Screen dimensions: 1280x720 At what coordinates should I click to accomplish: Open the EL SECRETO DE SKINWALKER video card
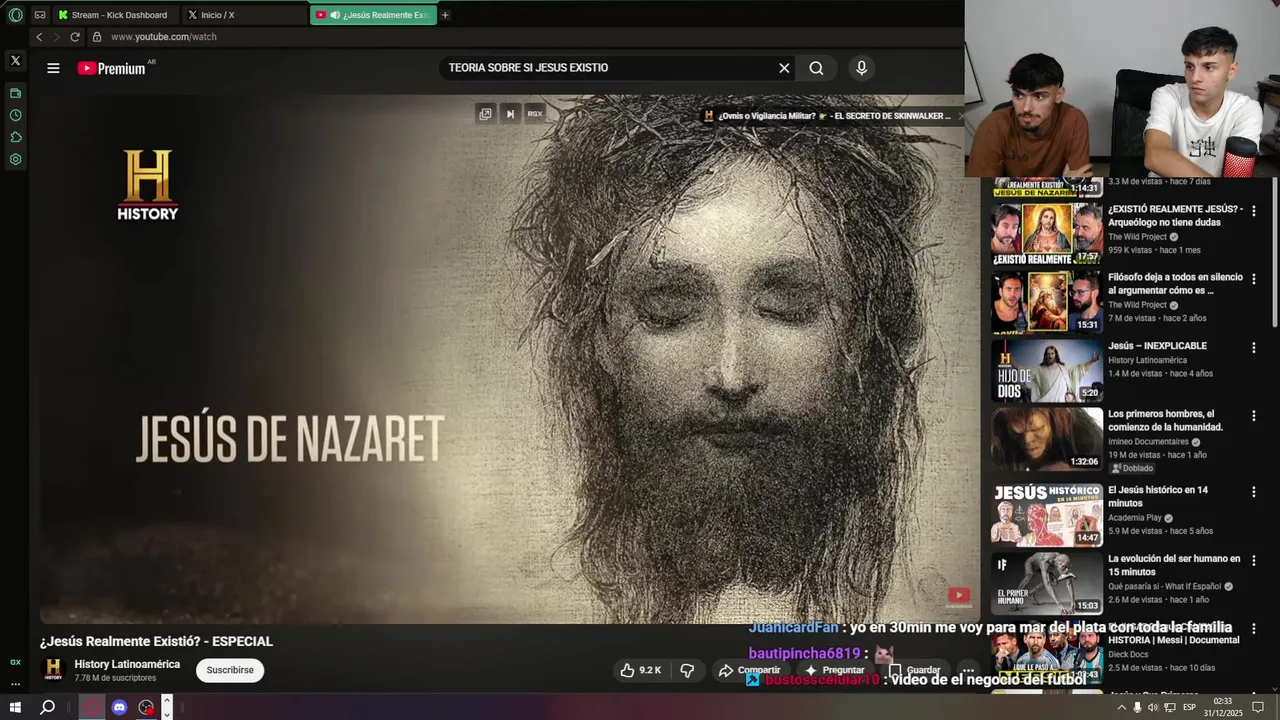(827, 116)
